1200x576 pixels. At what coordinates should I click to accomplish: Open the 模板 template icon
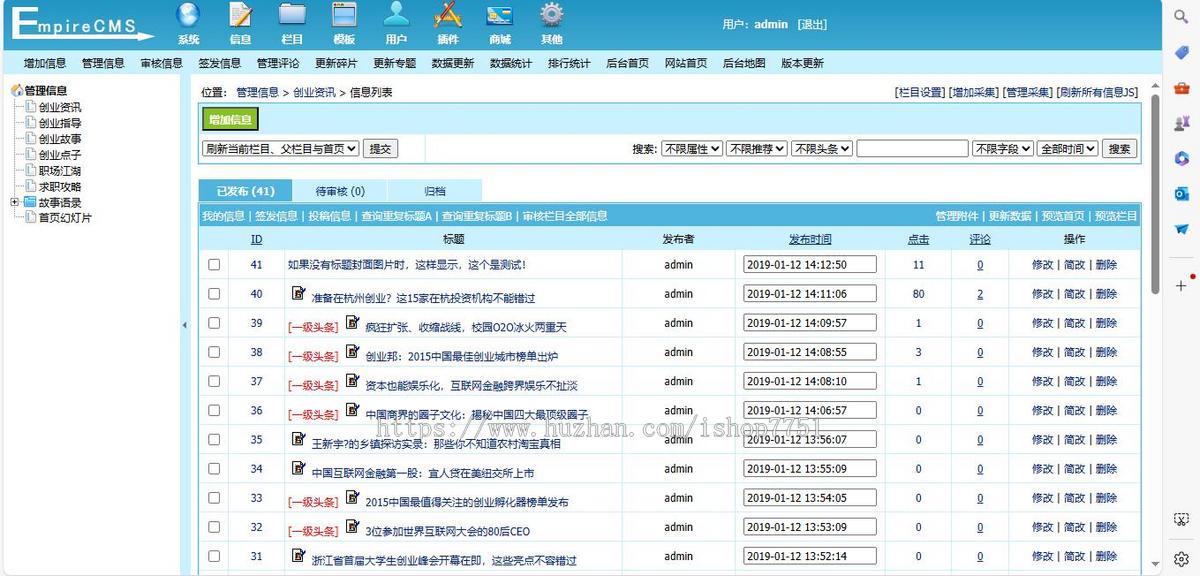[x=344, y=15]
